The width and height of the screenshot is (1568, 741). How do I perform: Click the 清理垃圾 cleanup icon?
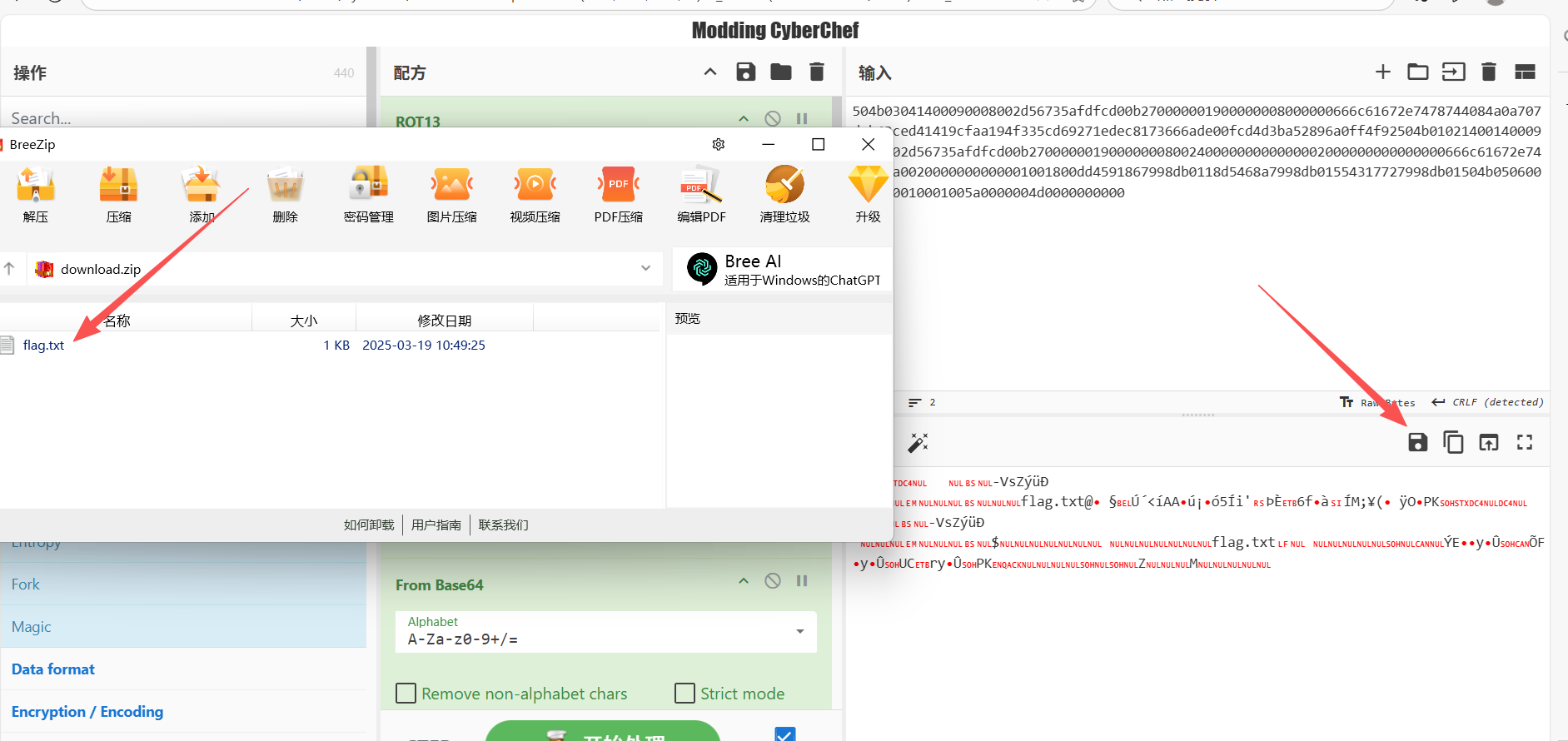[x=784, y=184]
